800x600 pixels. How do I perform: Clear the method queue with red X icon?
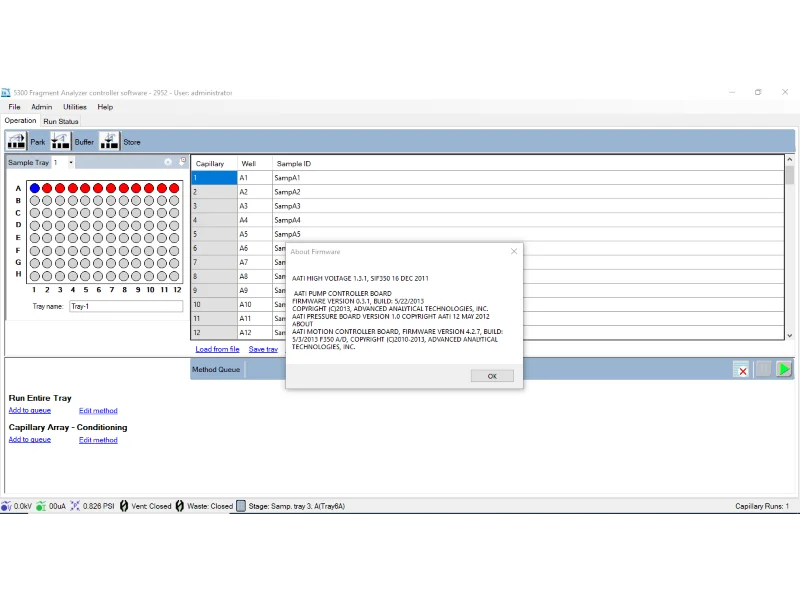[x=742, y=371]
